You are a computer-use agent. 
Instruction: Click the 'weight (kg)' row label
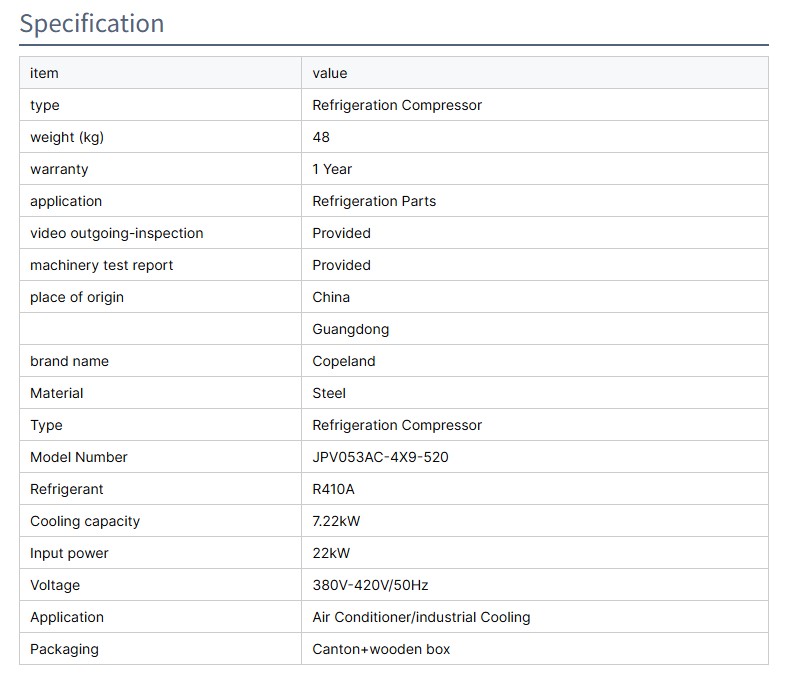pyautogui.click(x=67, y=137)
